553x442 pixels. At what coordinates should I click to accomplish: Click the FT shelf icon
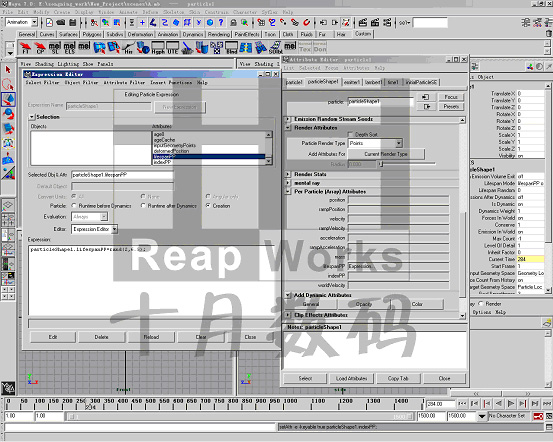[x=25, y=48]
